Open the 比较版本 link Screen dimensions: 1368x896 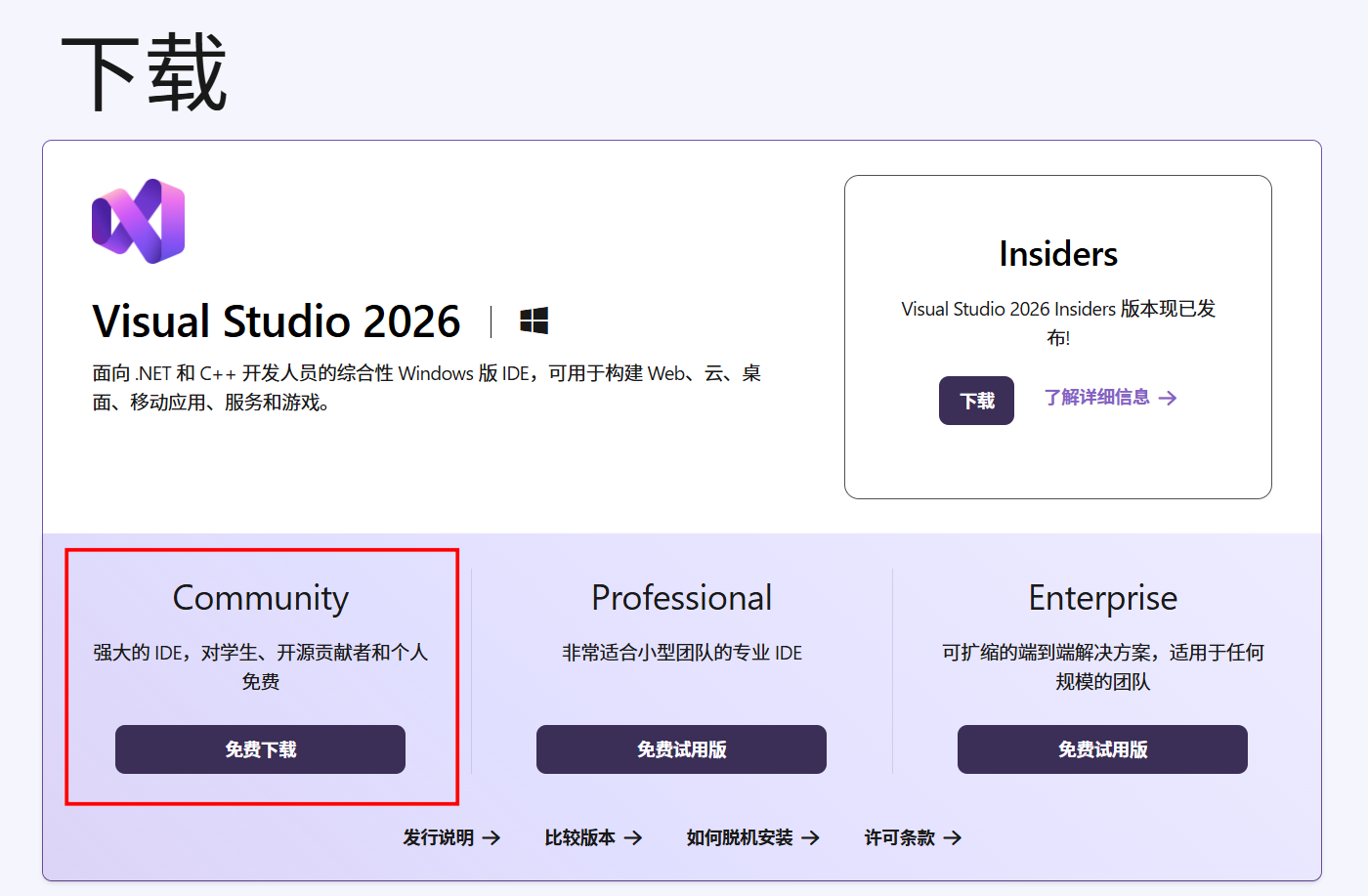[x=580, y=837]
